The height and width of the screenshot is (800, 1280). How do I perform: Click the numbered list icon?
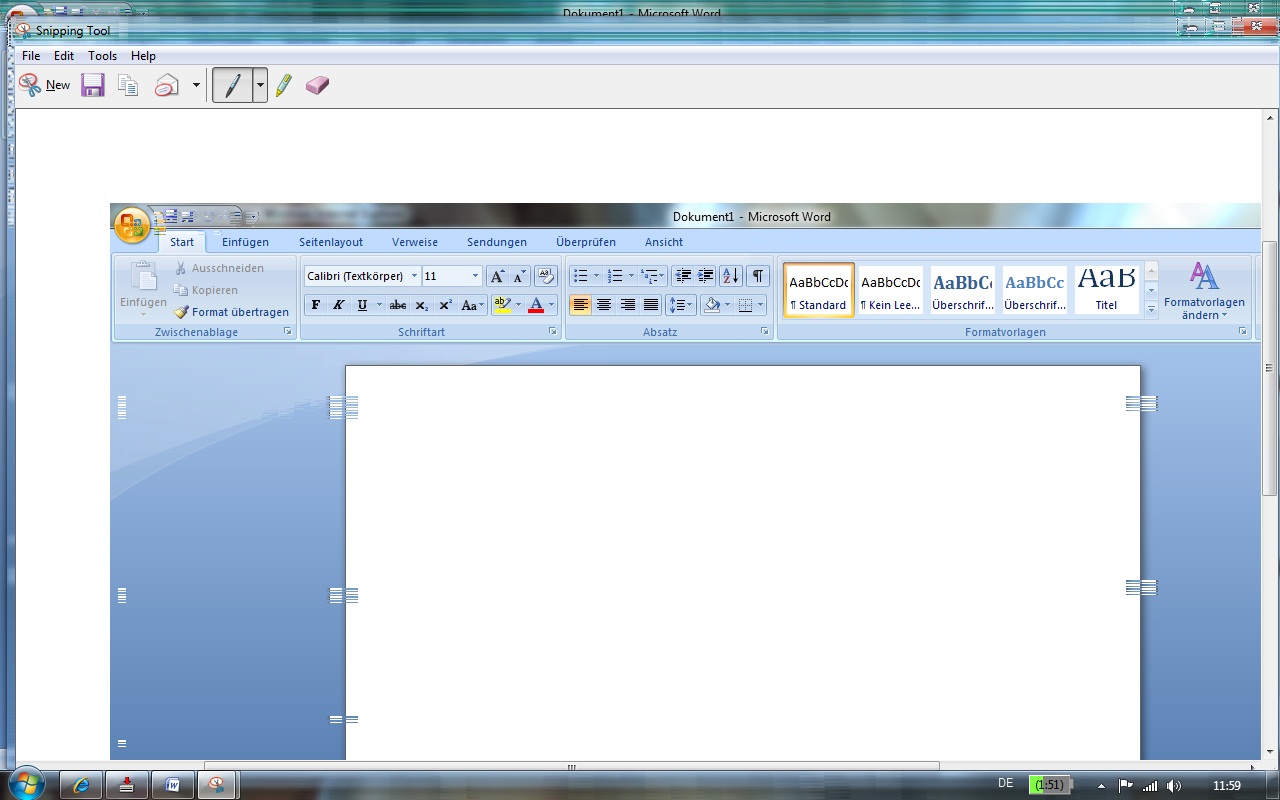coord(615,276)
